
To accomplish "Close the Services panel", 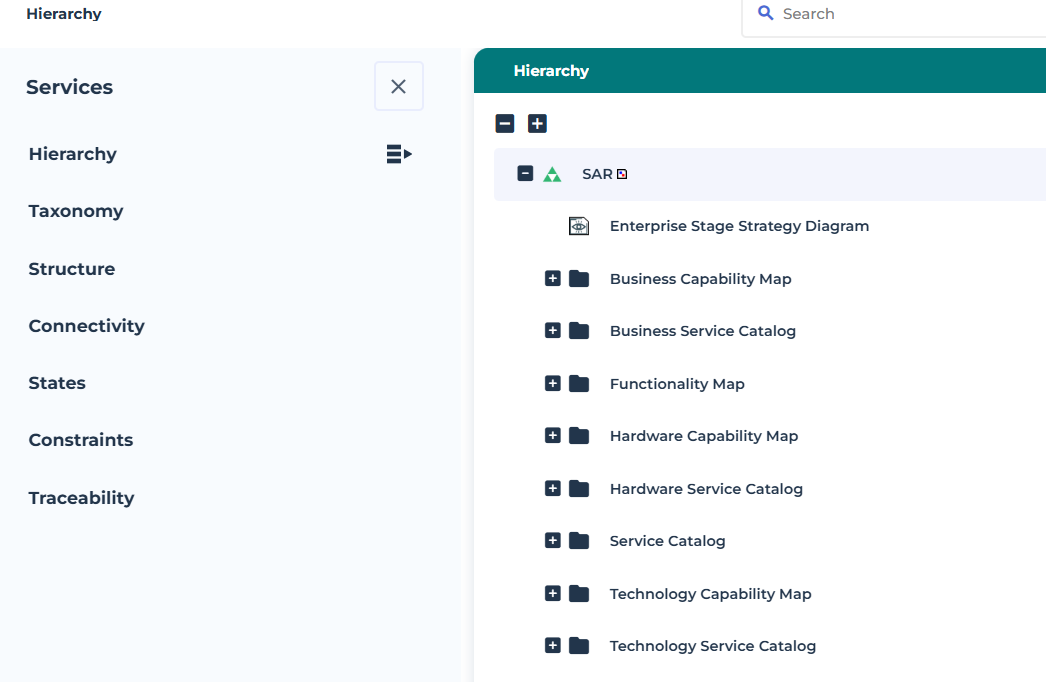I will coord(398,87).
